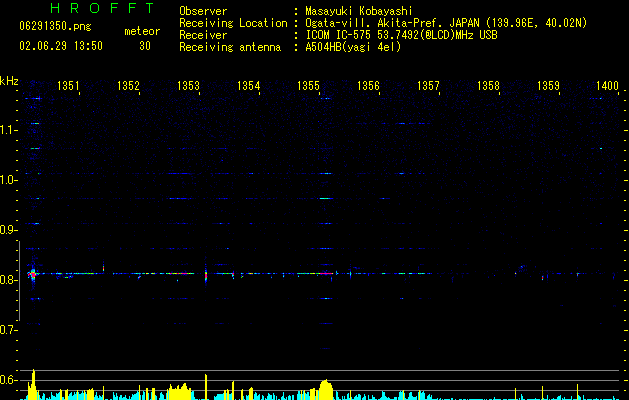The image size is (629, 400).
Task: Click the meteor label
Action: (x=142, y=31)
